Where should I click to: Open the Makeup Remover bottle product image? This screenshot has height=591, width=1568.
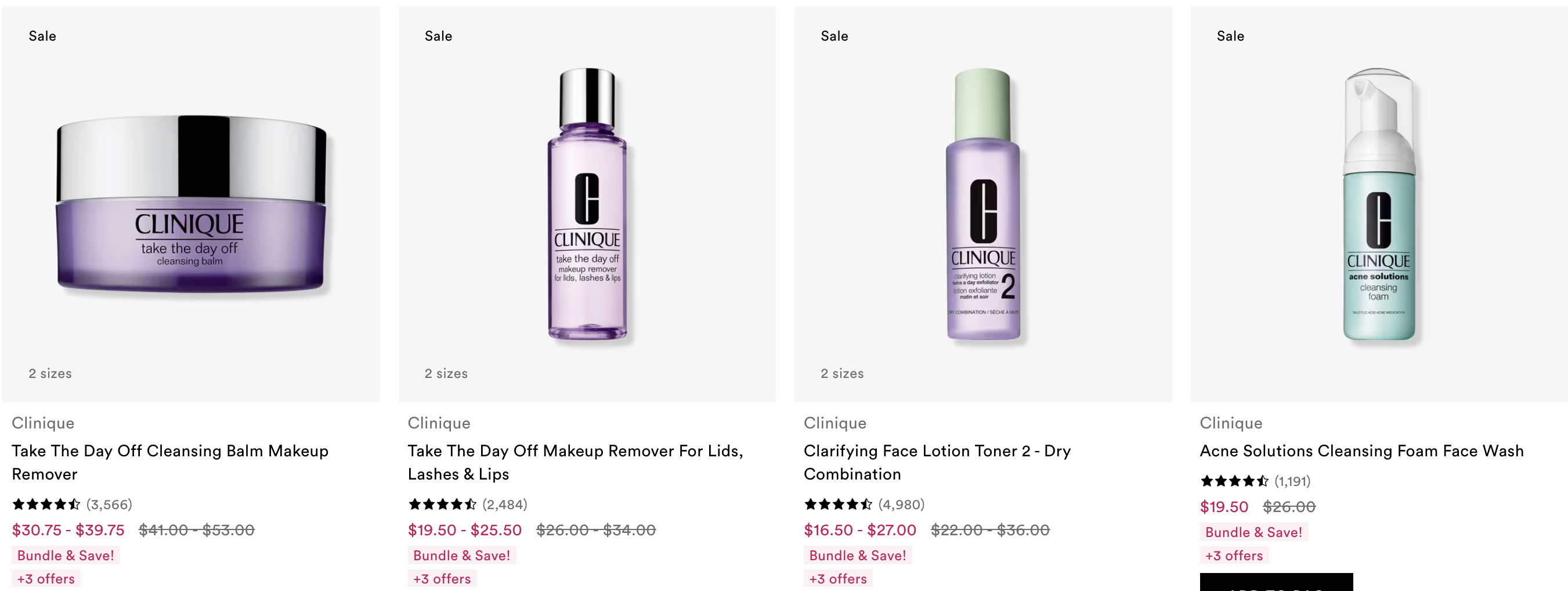pyautogui.click(x=587, y=204)
